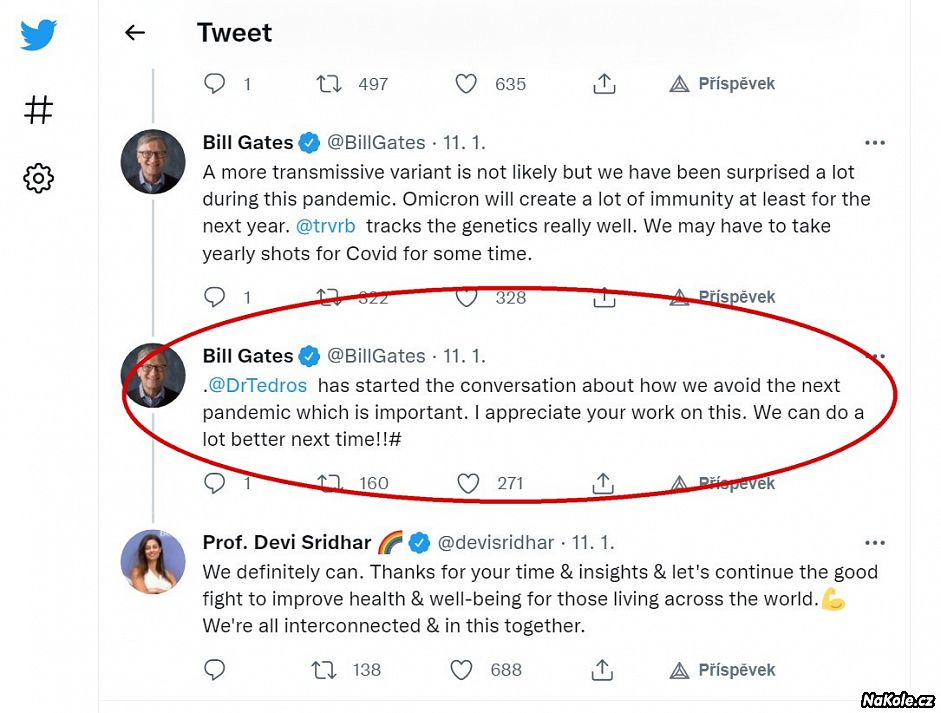The height and width of the screenshot is (713, 941).
Task: Click the Twitter bird logo
Action: pos(38,34)
